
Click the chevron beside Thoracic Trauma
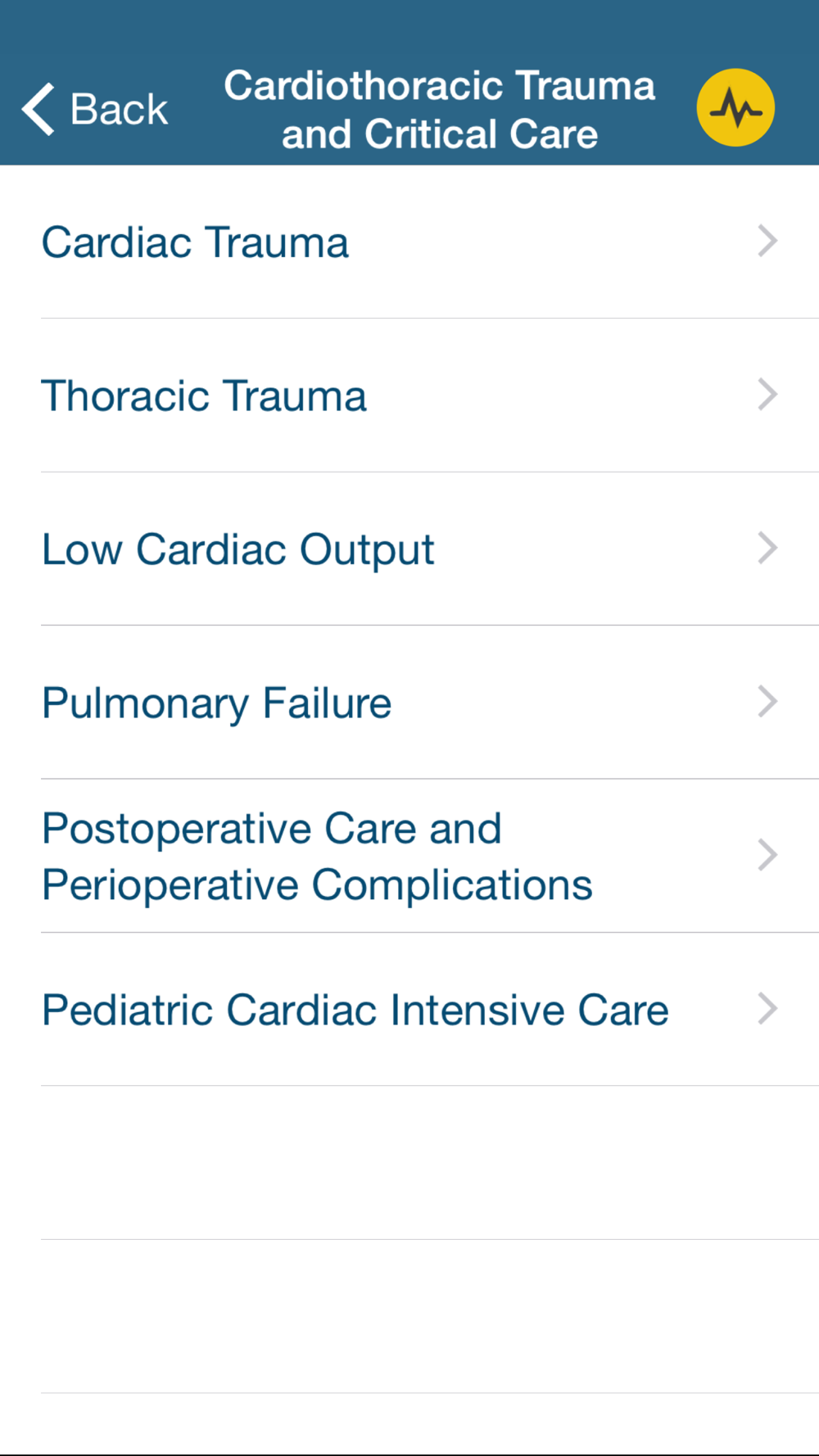click(x=767, y=395)
